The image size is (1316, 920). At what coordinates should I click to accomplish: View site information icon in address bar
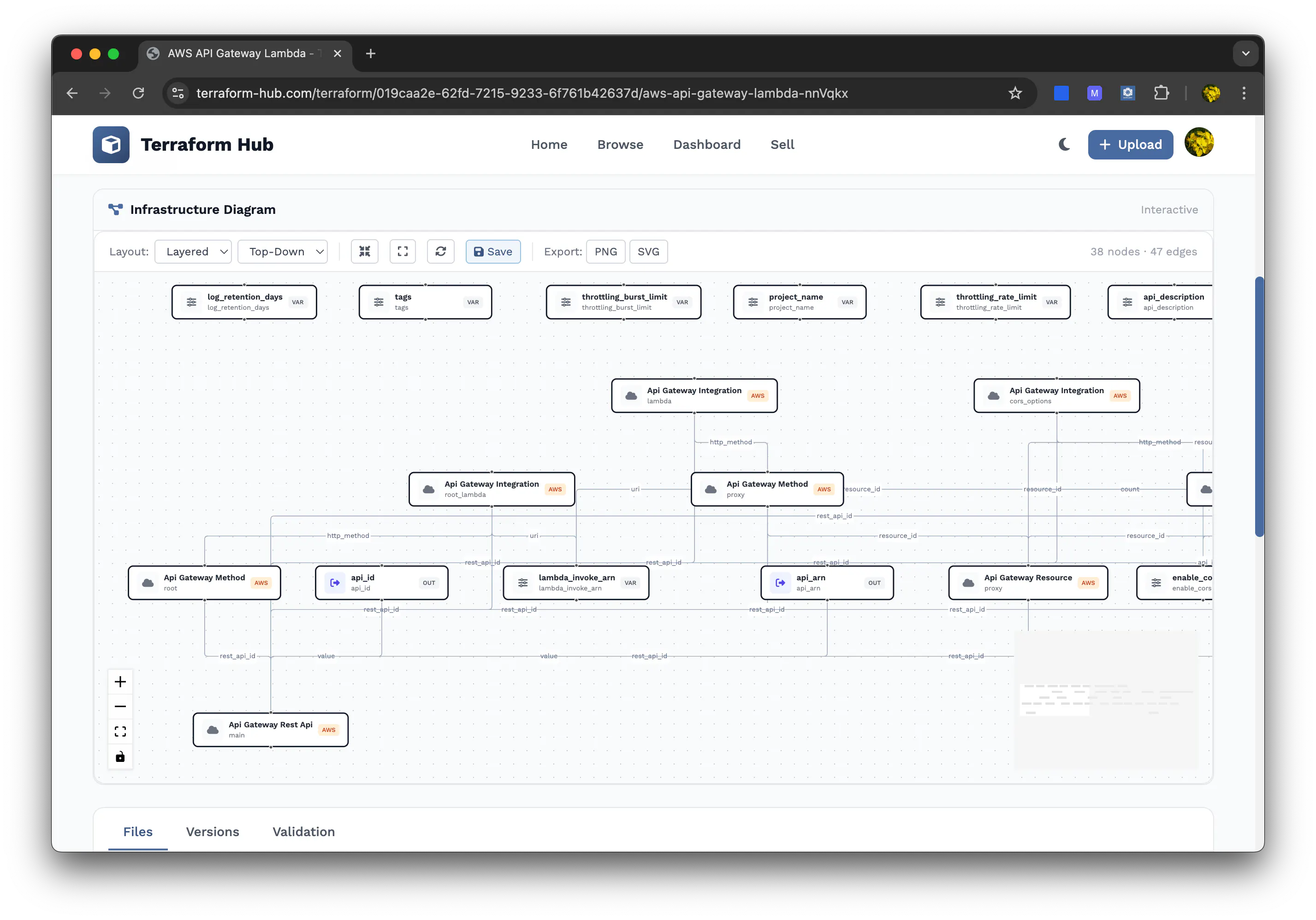tap(178, 93)
